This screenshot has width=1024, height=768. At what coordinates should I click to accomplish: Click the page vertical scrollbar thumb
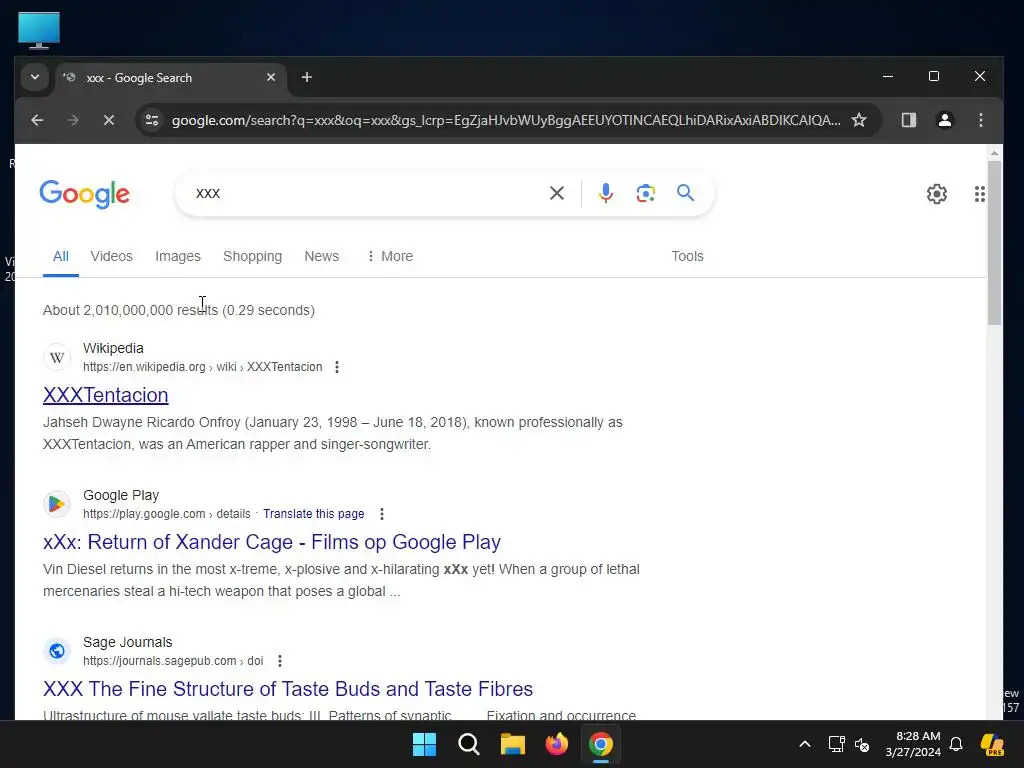tap(994, 242)
